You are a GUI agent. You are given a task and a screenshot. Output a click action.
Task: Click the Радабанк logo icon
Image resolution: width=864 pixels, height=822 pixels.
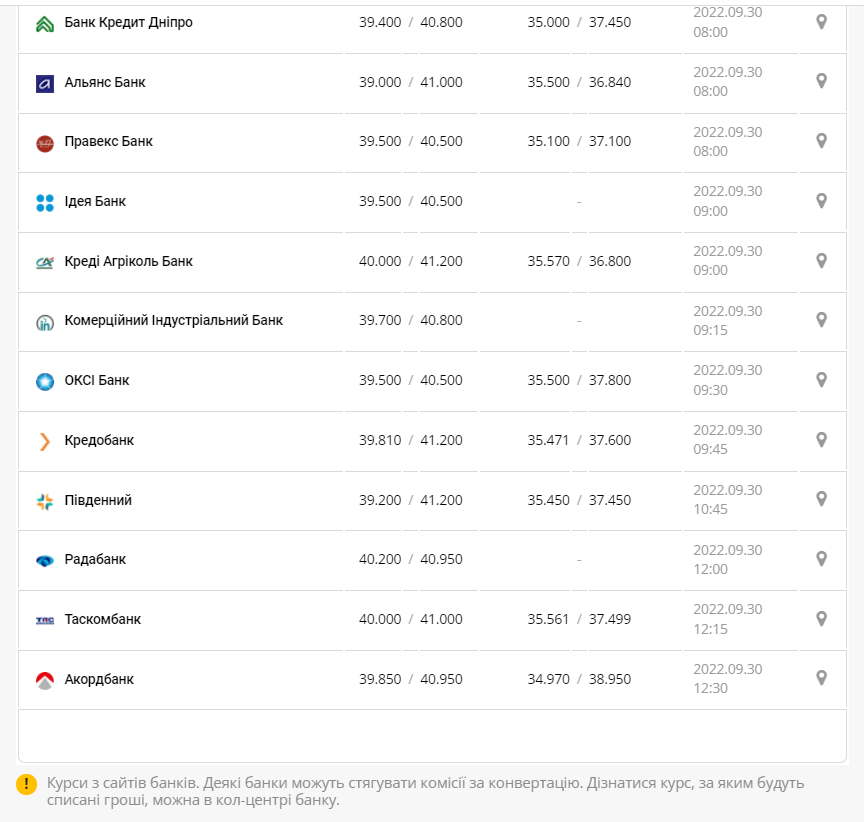(x=44, y=561)
